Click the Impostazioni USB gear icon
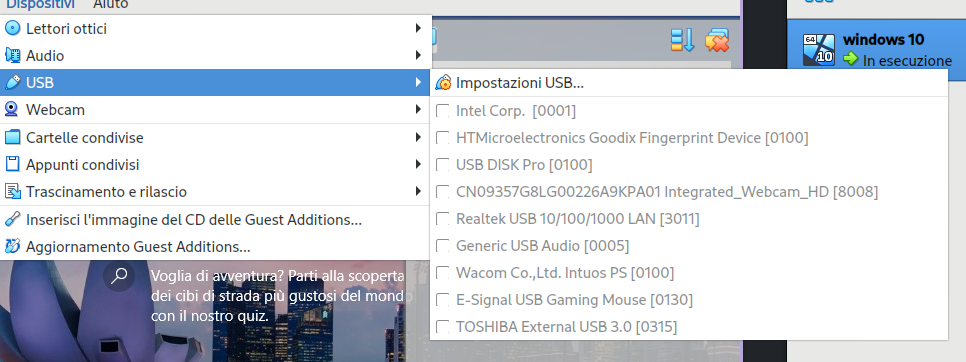 (443, 82)
